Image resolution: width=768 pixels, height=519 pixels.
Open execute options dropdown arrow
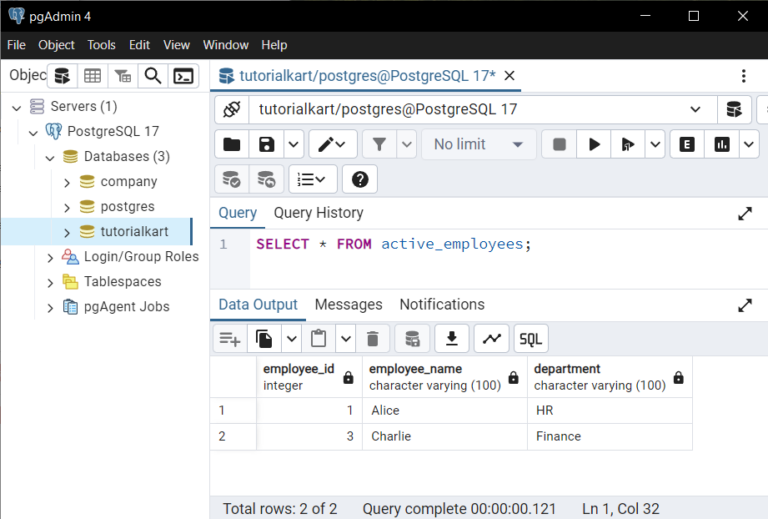coord(655,144)
